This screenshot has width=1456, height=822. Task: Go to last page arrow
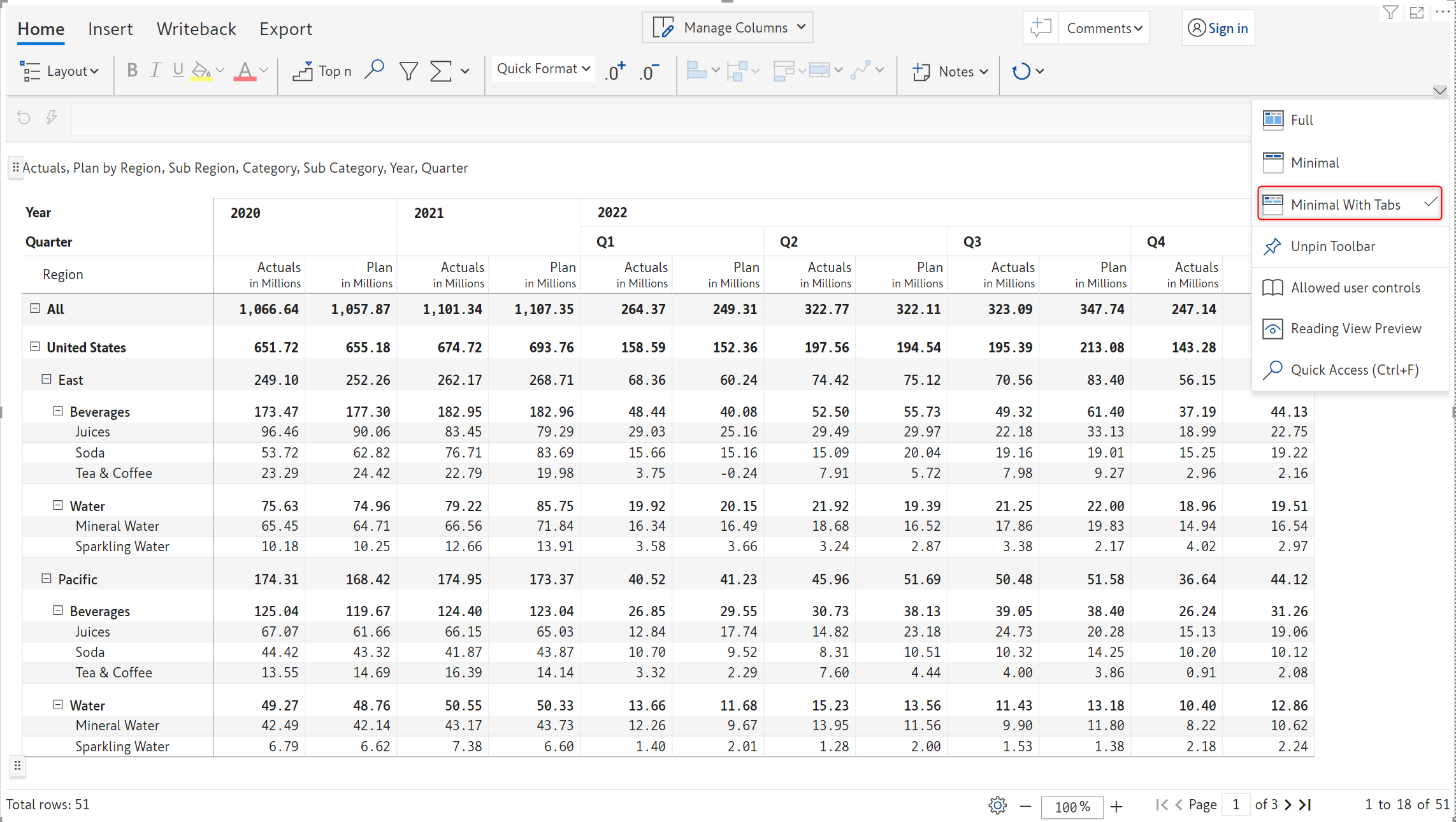click(1306, 805)
